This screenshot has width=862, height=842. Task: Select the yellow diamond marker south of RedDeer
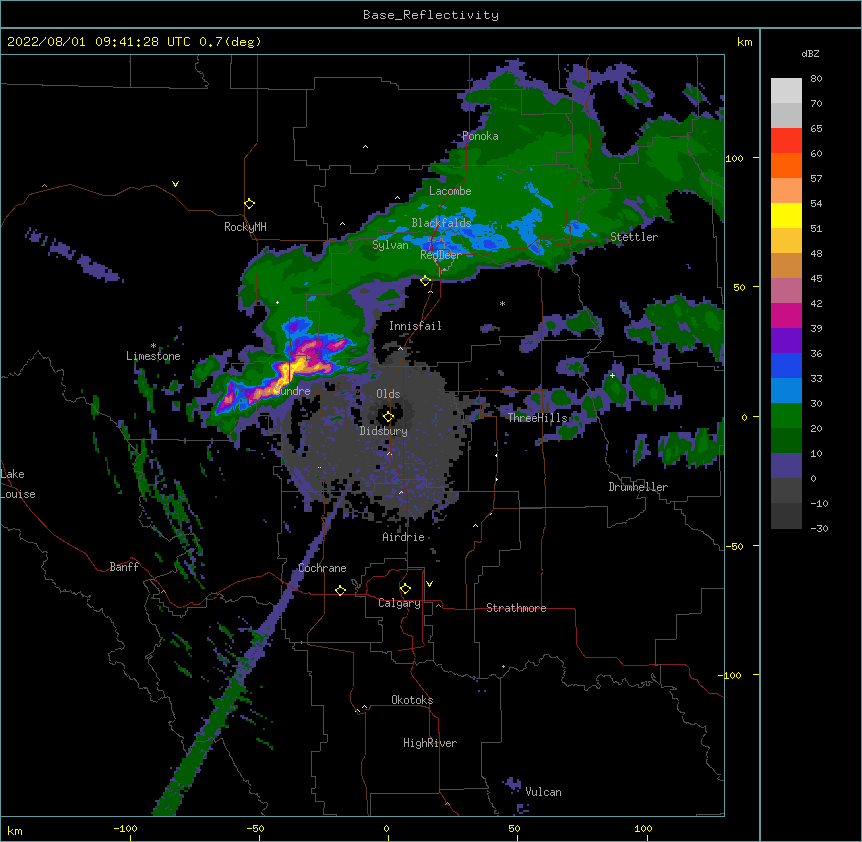pyautogui.click(x=425, y=281)
